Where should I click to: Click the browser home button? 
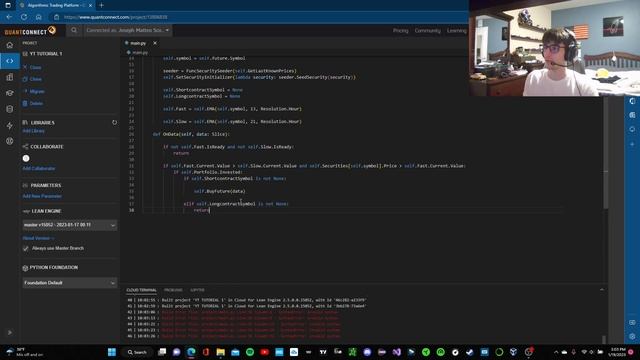pos(38,17)
